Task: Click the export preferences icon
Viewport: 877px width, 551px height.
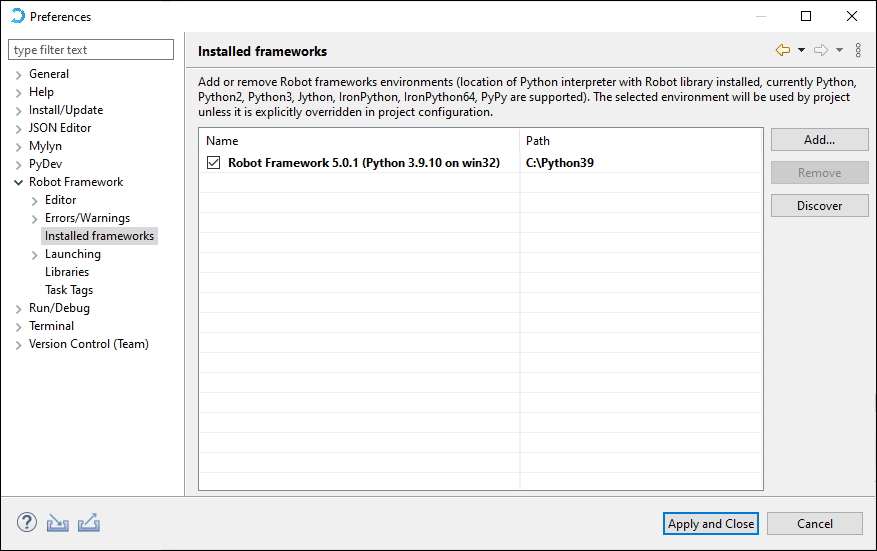Action: [89, 522]
